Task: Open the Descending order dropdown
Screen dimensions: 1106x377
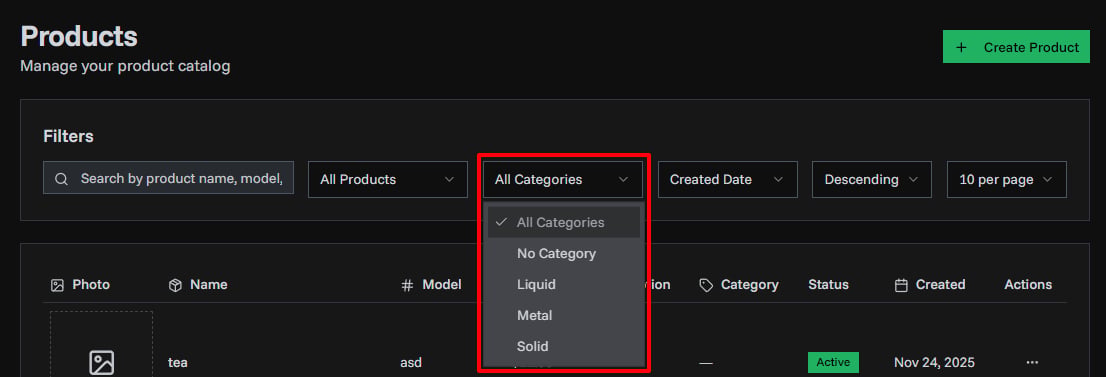Action: (872, 179)
